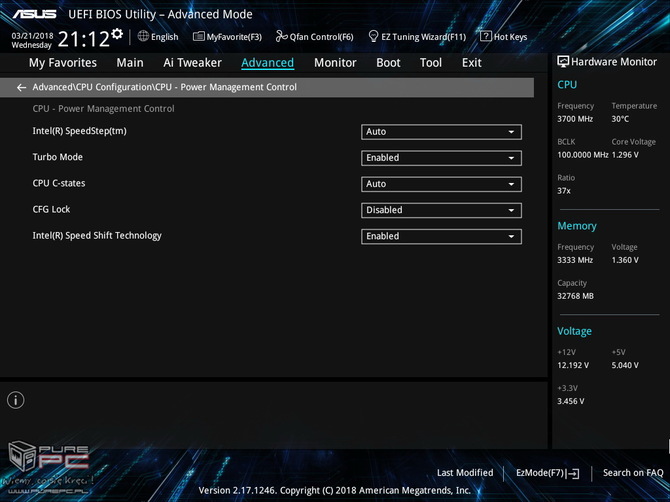The image size is (670, 502).
Task: Click Core Voltage value 1.296 V
Action: (625, 155)
